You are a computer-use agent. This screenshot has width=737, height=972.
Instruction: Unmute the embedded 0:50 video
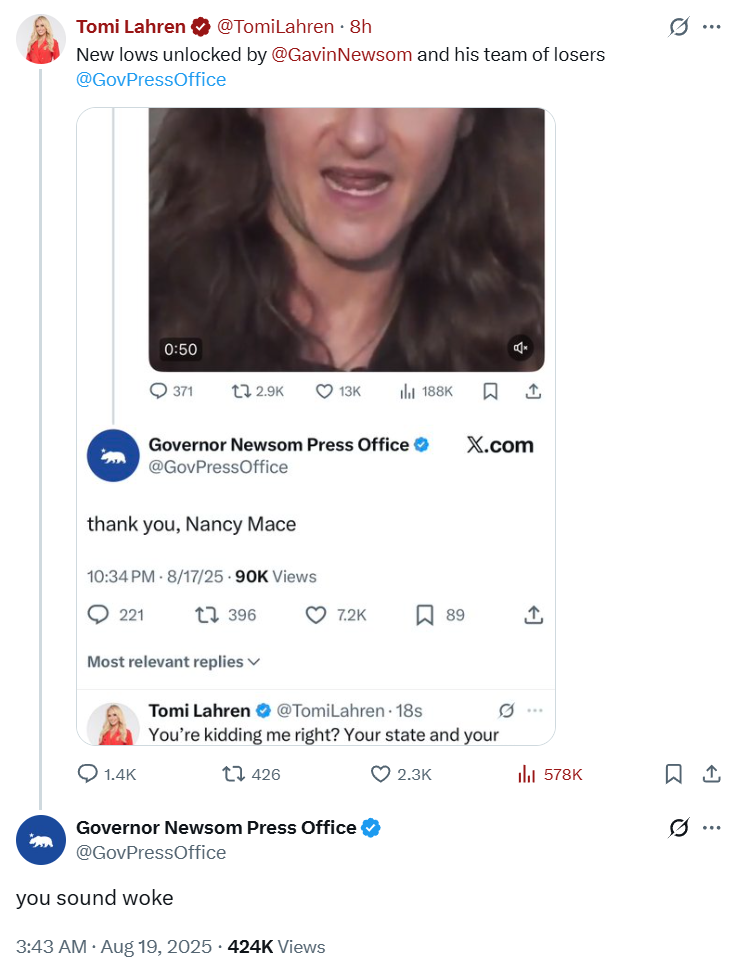click(520, 348)
